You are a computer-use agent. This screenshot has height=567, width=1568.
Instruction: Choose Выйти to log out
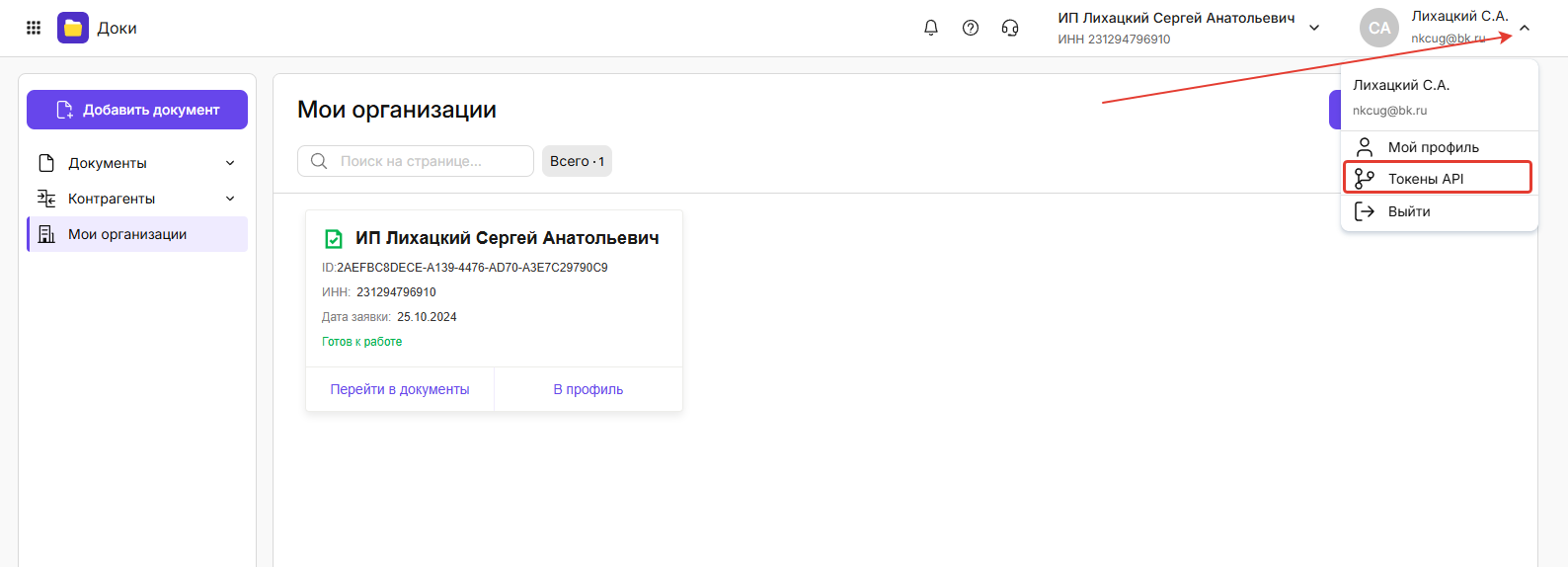1409,211
